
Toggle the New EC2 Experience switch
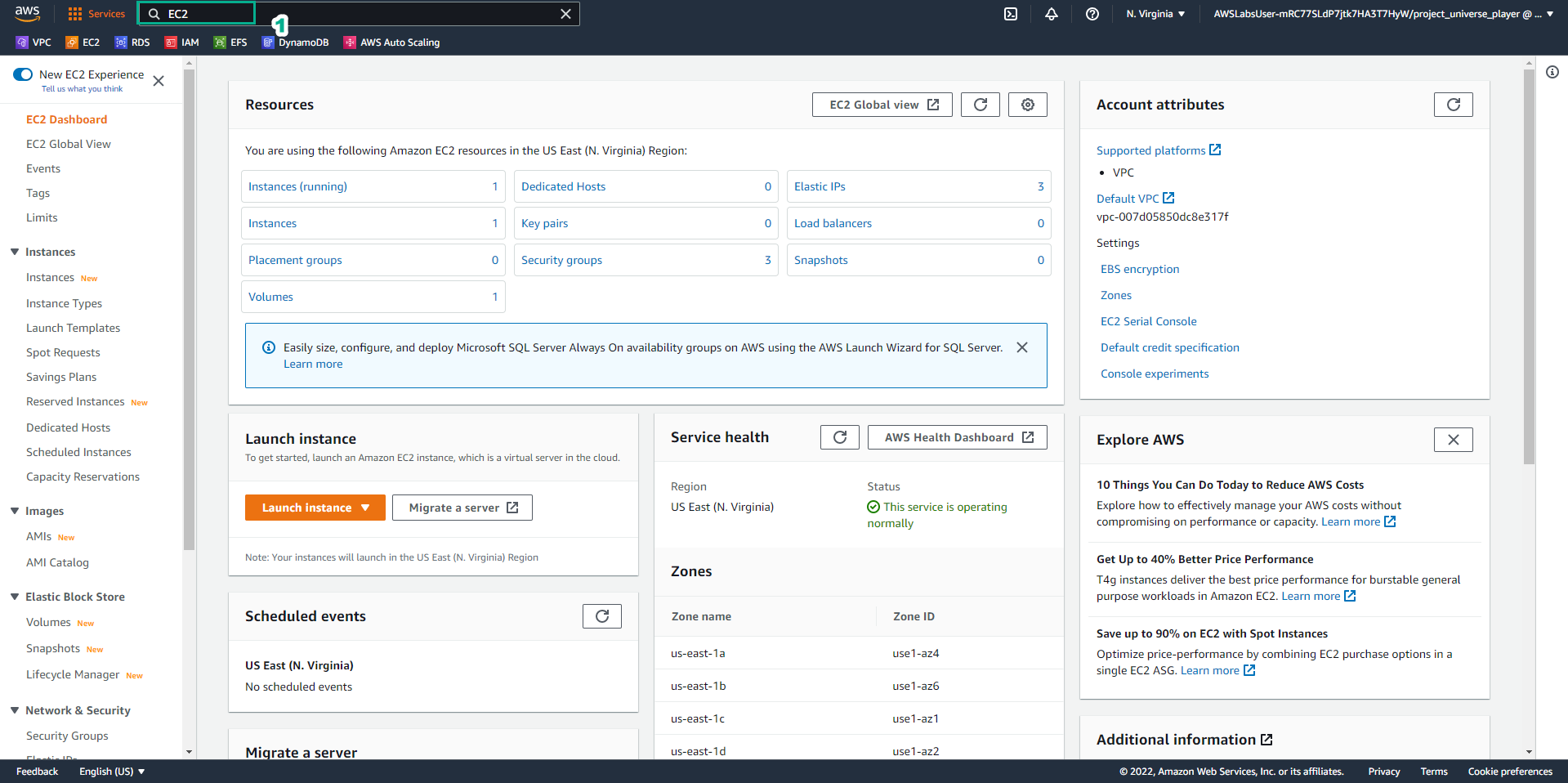coord(23,74)
